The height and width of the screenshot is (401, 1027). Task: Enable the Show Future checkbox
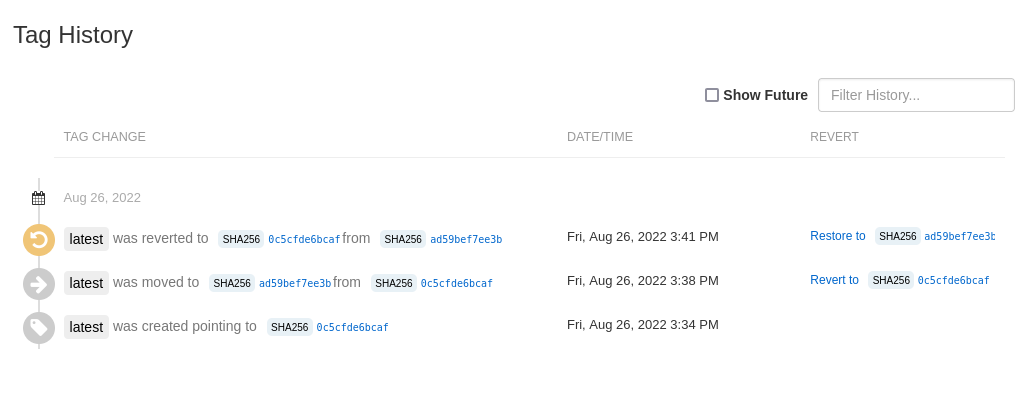click(x=712, y=95)
